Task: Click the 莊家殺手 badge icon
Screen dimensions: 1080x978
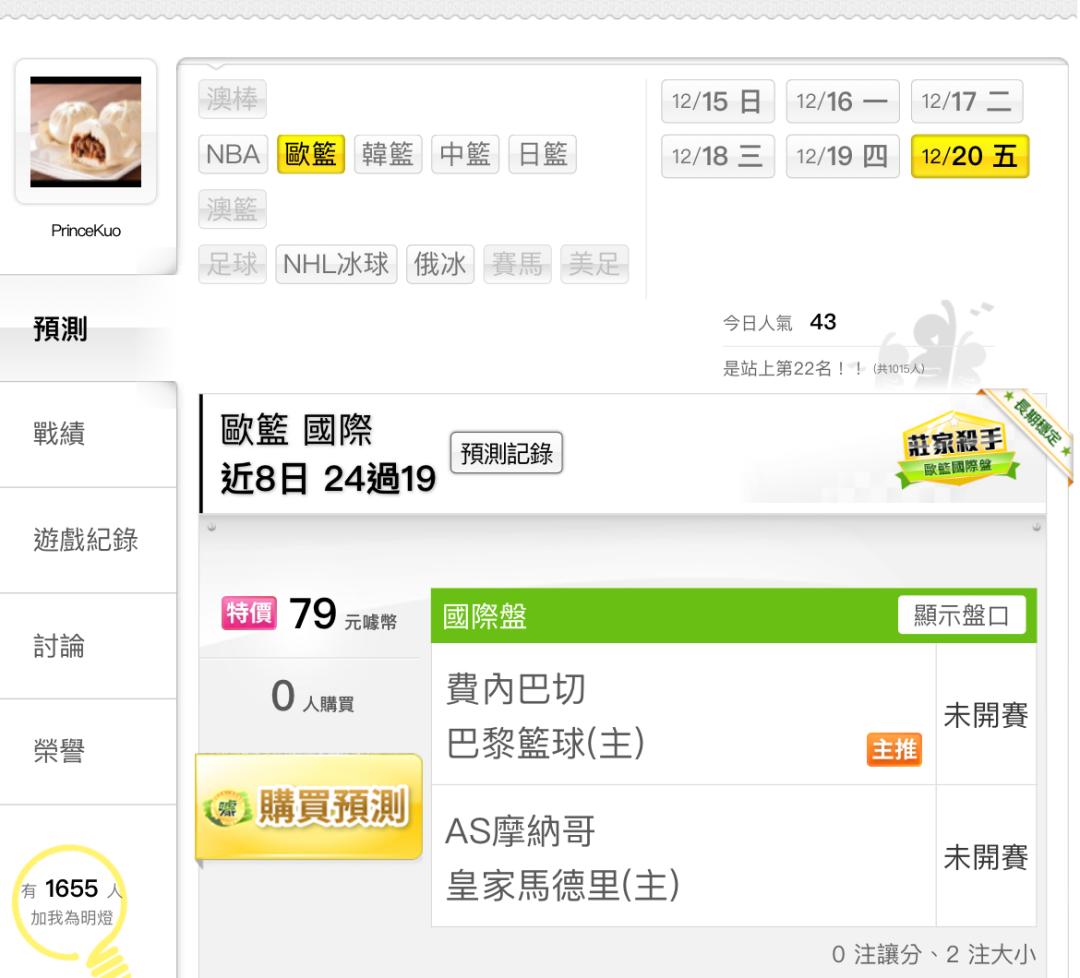Action: 956,449
